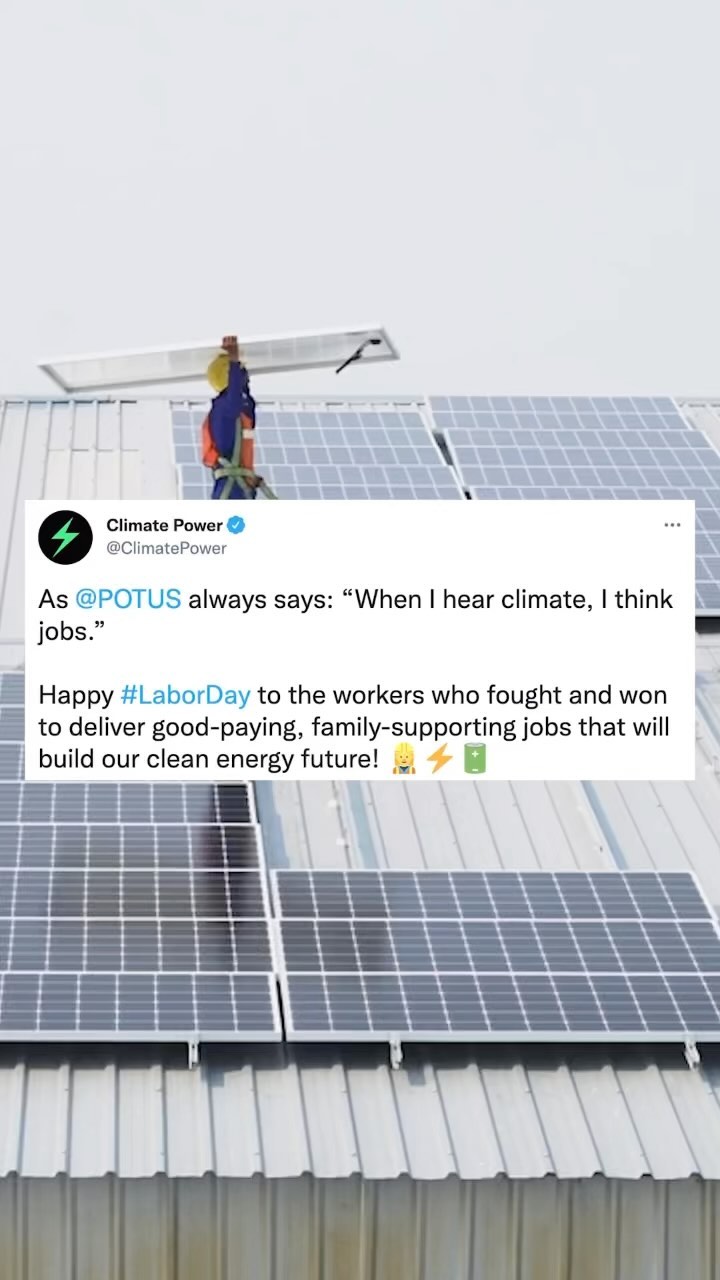Open the @POTUS mention link
Screen dimensions: 720x1280
128,600
